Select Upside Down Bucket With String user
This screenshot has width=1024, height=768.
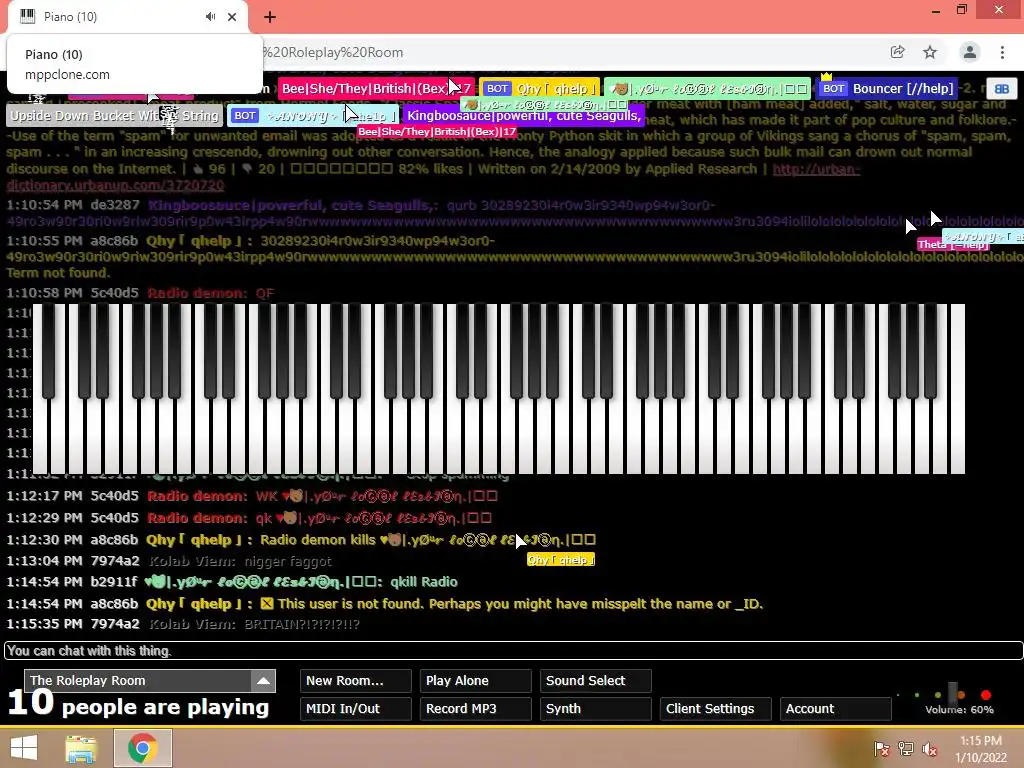coord(114,116)
